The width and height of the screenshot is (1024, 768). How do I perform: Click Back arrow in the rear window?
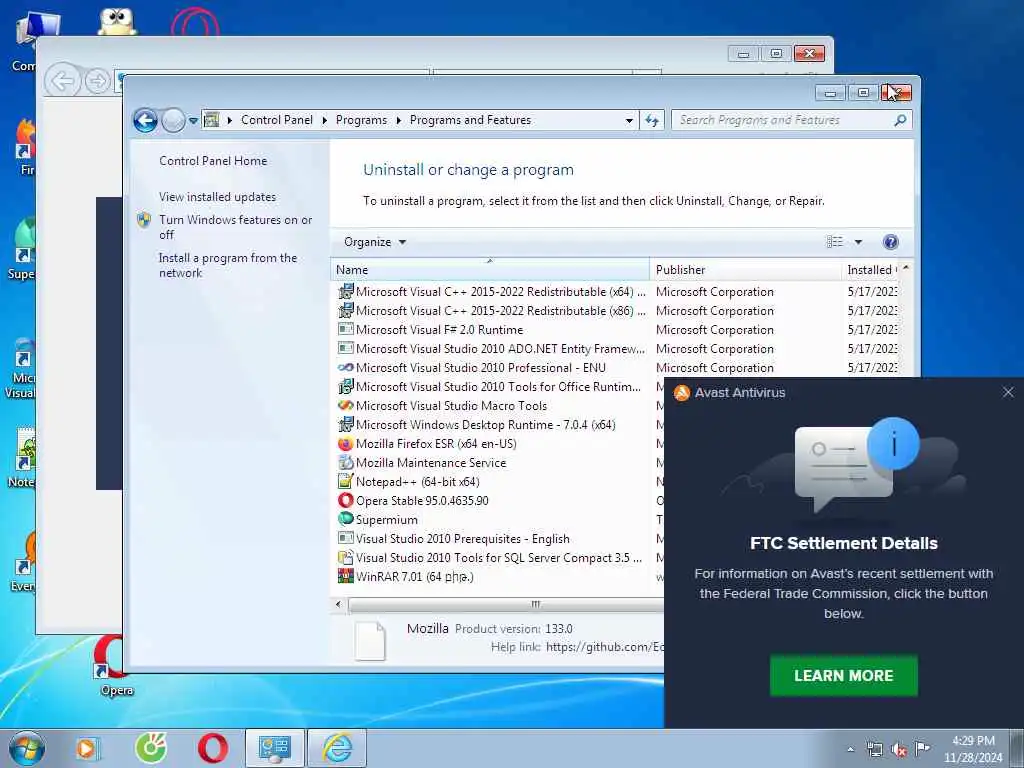[x=63, y=81]
